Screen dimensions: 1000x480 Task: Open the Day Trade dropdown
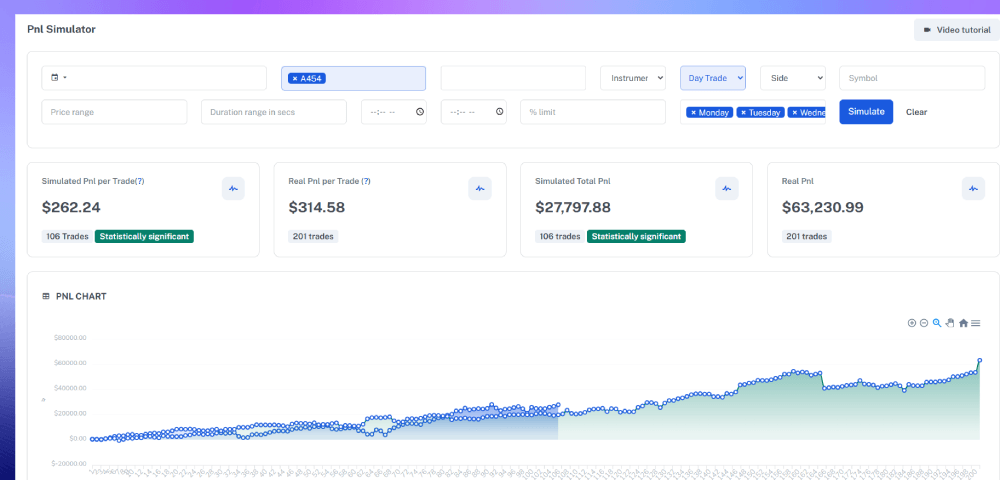pyautogui.click(x=713, y=78)
